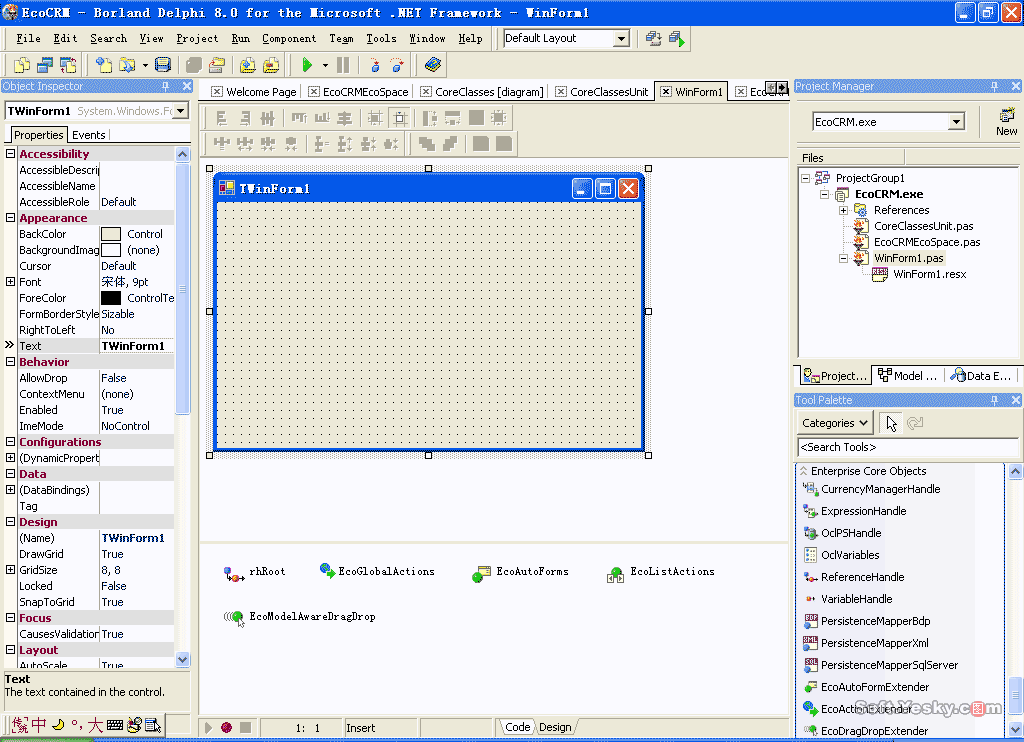The image size is (1024, 742).
Task: Open the Run button dropdown arrow
Action: 325,65
